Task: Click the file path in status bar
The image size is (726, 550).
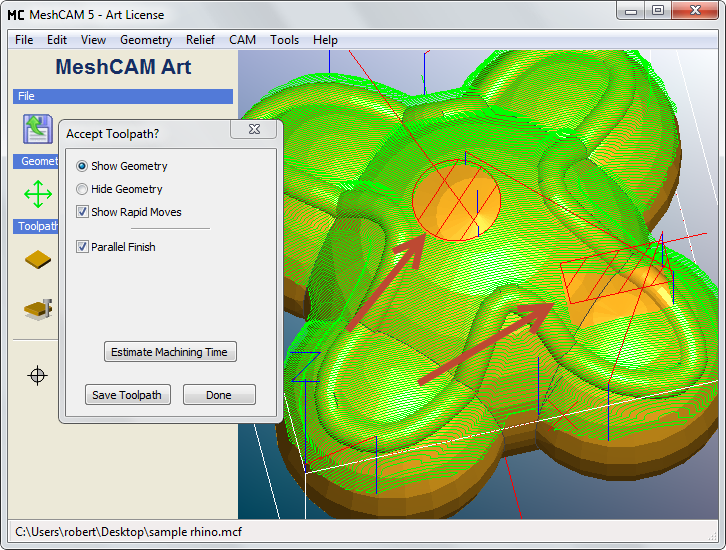Action: pos(128,532)
